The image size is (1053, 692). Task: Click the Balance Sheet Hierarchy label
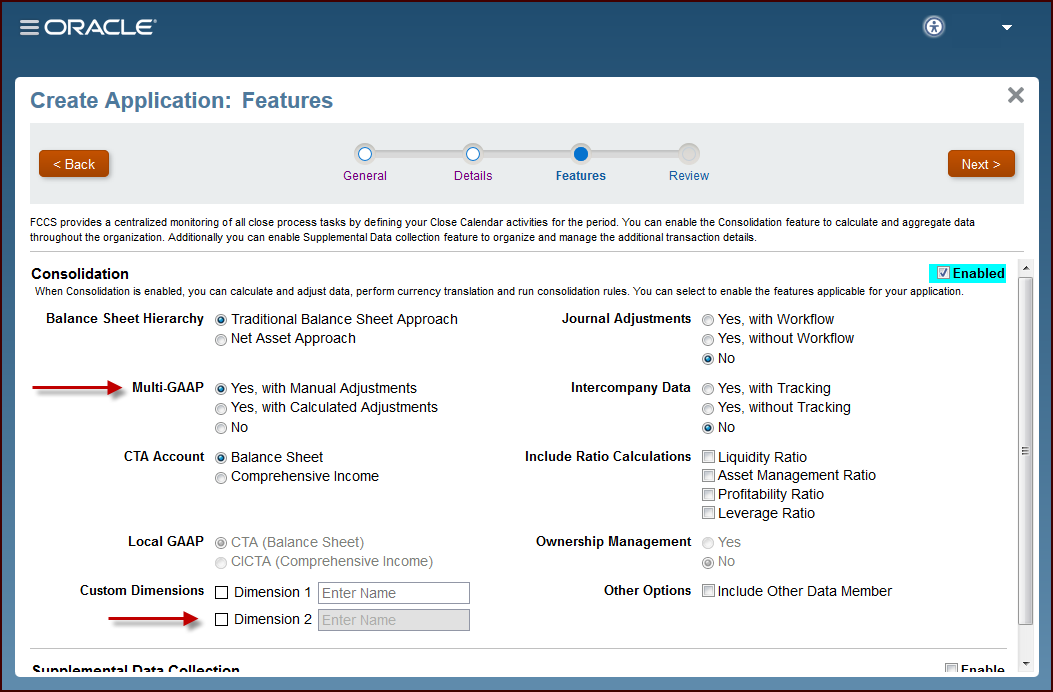tap(125, 318)
